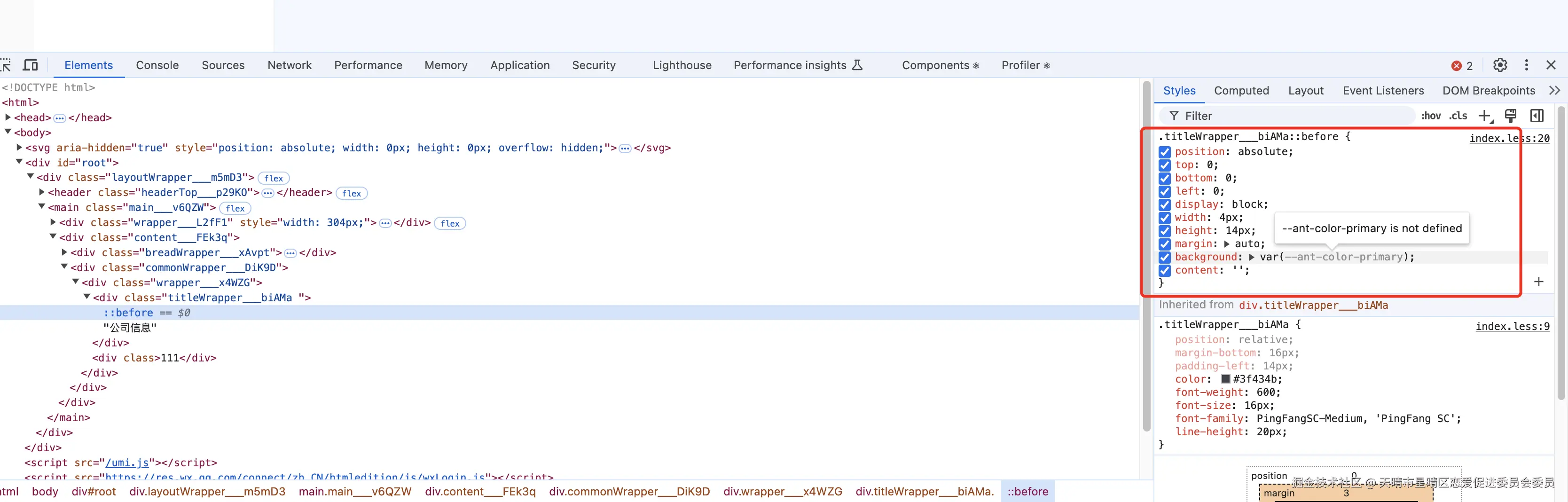The width and height of the screenshot is (1568, 502).
Task: Open the /umi.js script link
Action: [x=127, y=463]
